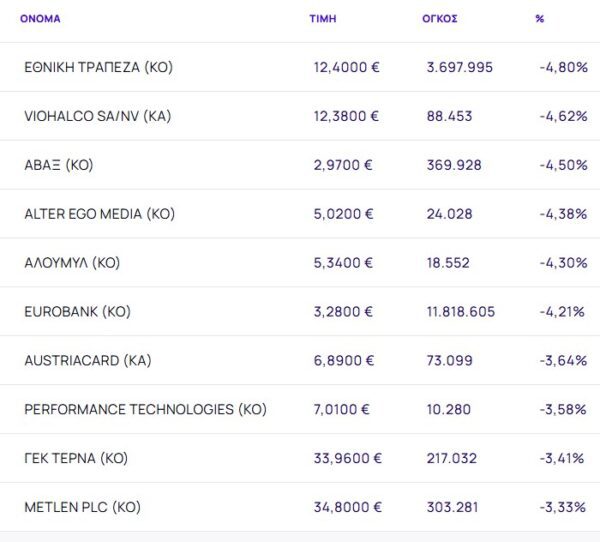600x542 pixels.
Task: Click ΓΕΚ ΤΕΡΝΑ (ΚΟ) stock name
Action: [x=76, y=459]
